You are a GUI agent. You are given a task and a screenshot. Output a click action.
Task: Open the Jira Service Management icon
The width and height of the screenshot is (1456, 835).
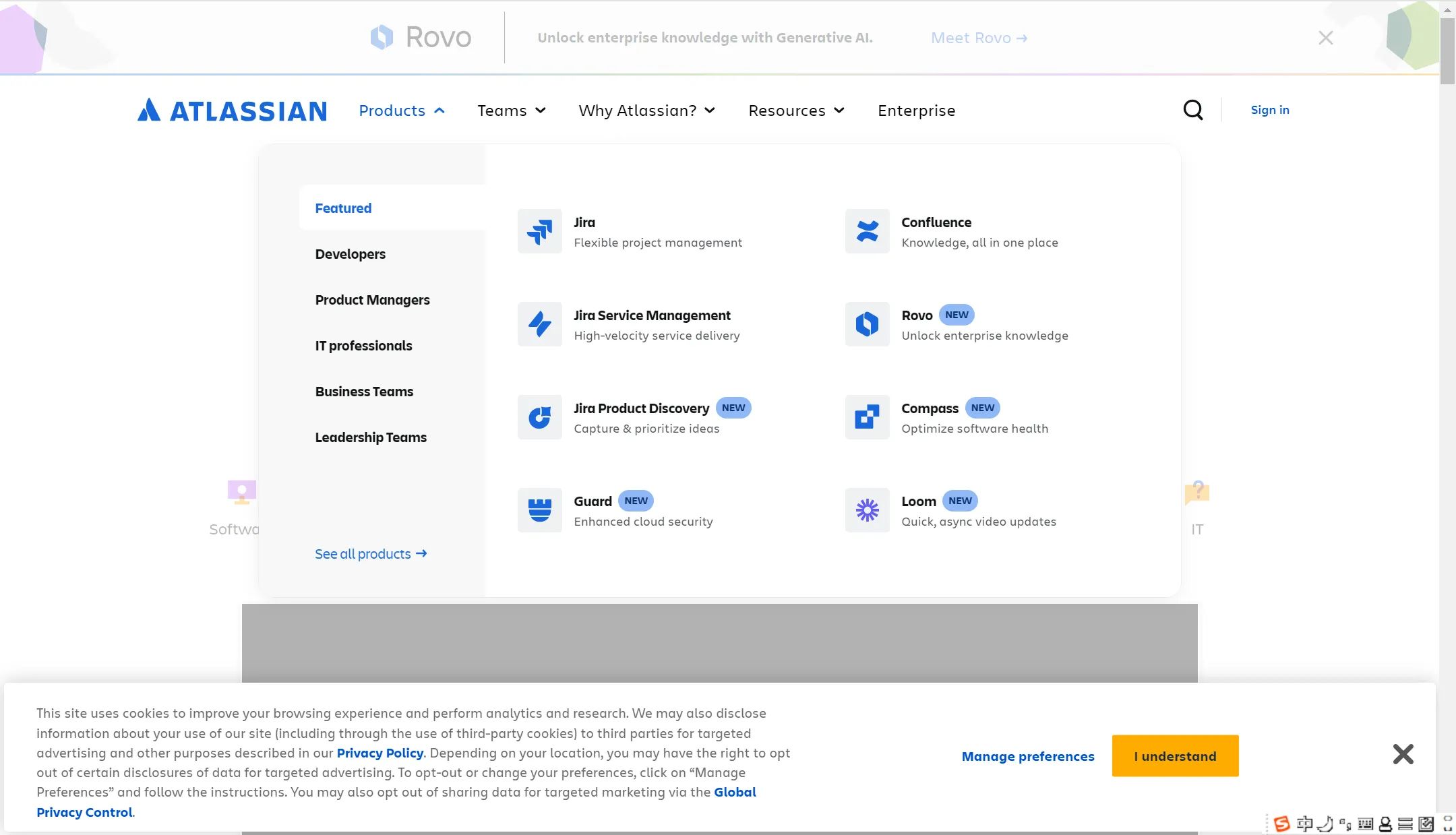click(x=539, y=324)
